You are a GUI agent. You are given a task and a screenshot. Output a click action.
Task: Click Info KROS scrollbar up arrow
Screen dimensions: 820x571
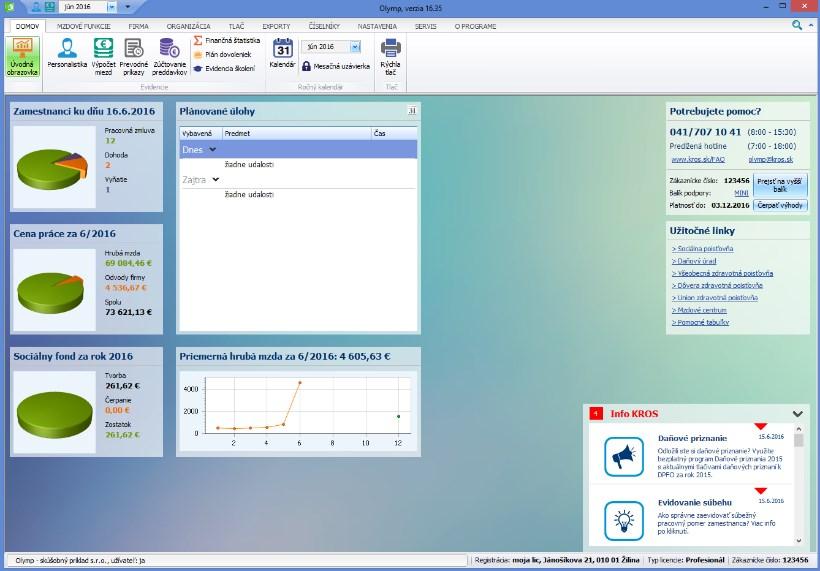(799, 429)
